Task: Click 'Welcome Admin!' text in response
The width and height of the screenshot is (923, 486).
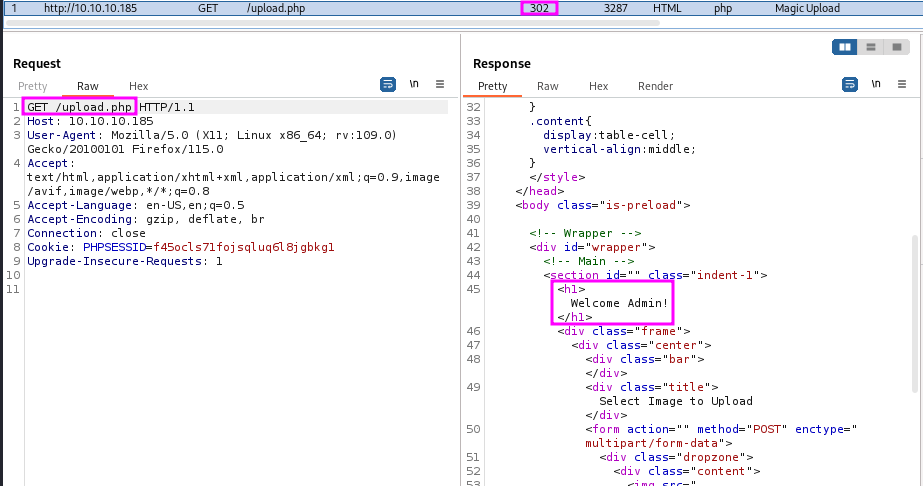Action: pyautogui.click(x=619, y=303)
